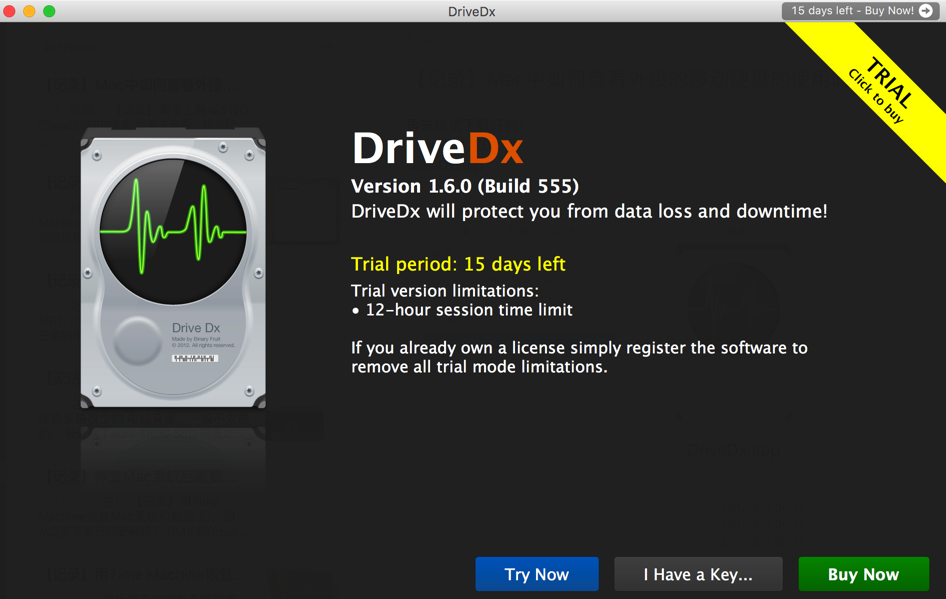Click the yellow TRIAL corner ribbon
Viewport: 946px width, 599px height.
(881, 89)
